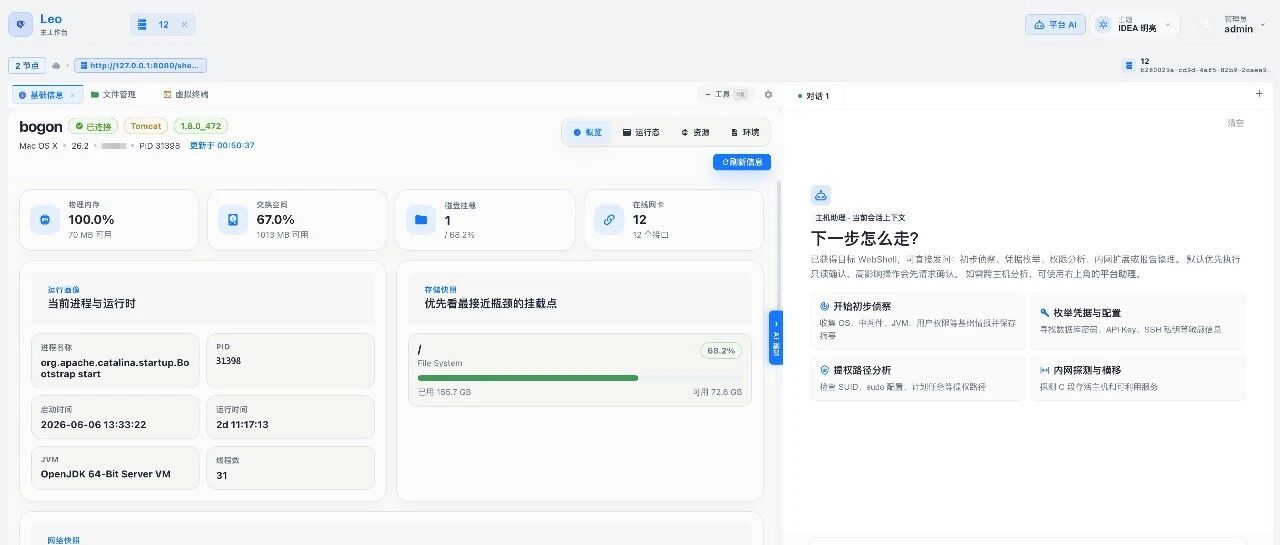Click the 1.8.0_472 version badge
Screen dimensions: 1280x545
201,126
